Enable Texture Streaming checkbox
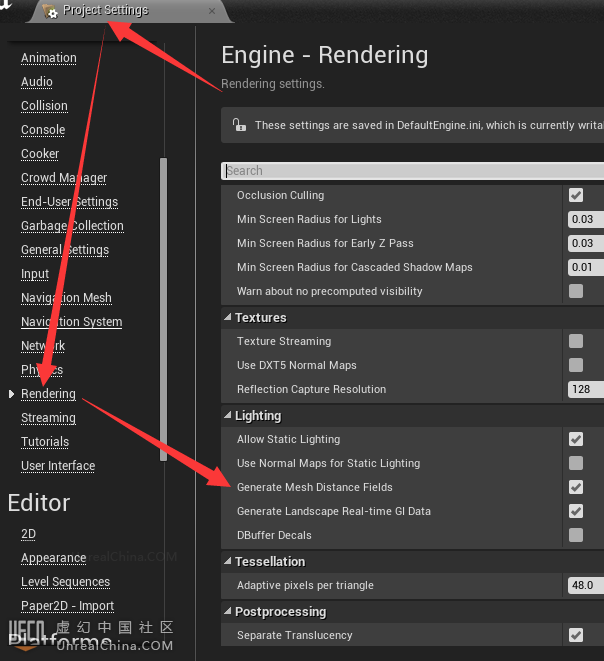This screenshot has height=661, width=604. [x=576, y=341]
